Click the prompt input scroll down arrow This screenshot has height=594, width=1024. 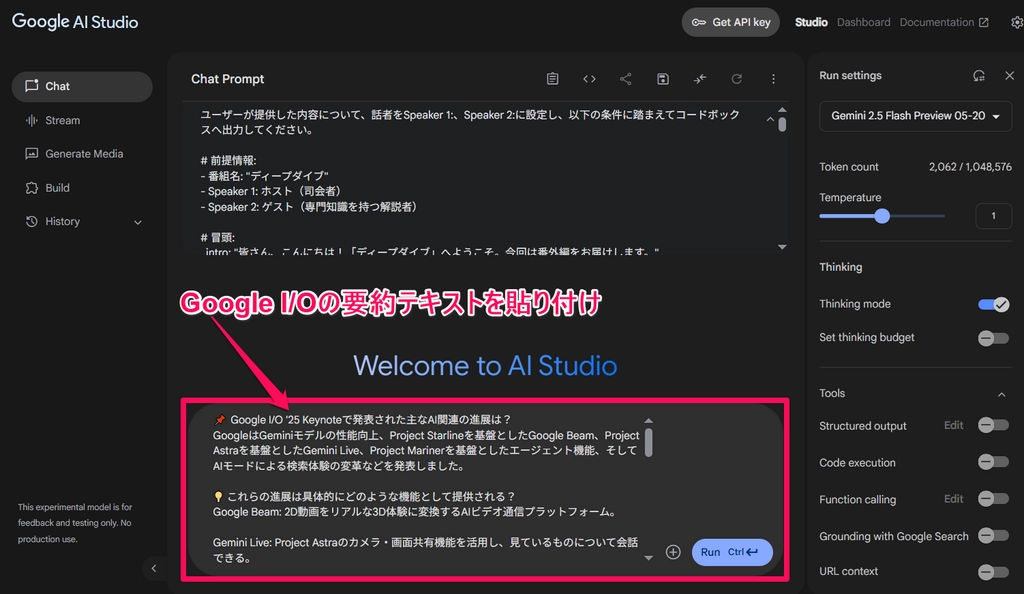click(x=648, y=558)
